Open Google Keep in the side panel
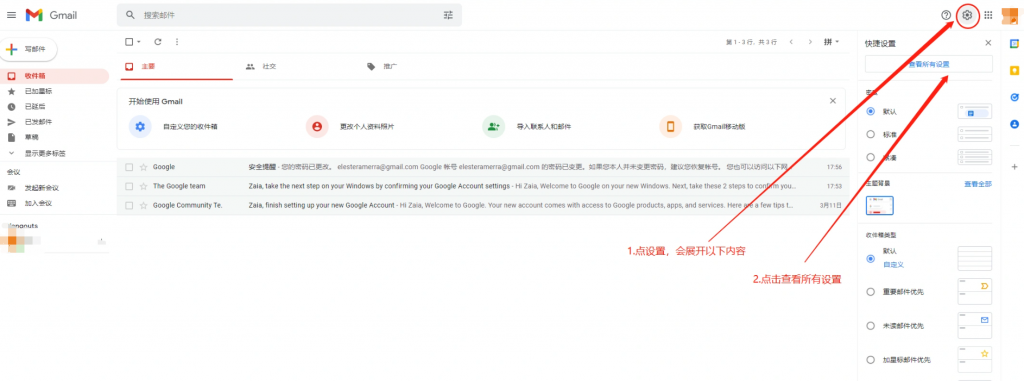1024x381 pixels. click(1014, 70)
